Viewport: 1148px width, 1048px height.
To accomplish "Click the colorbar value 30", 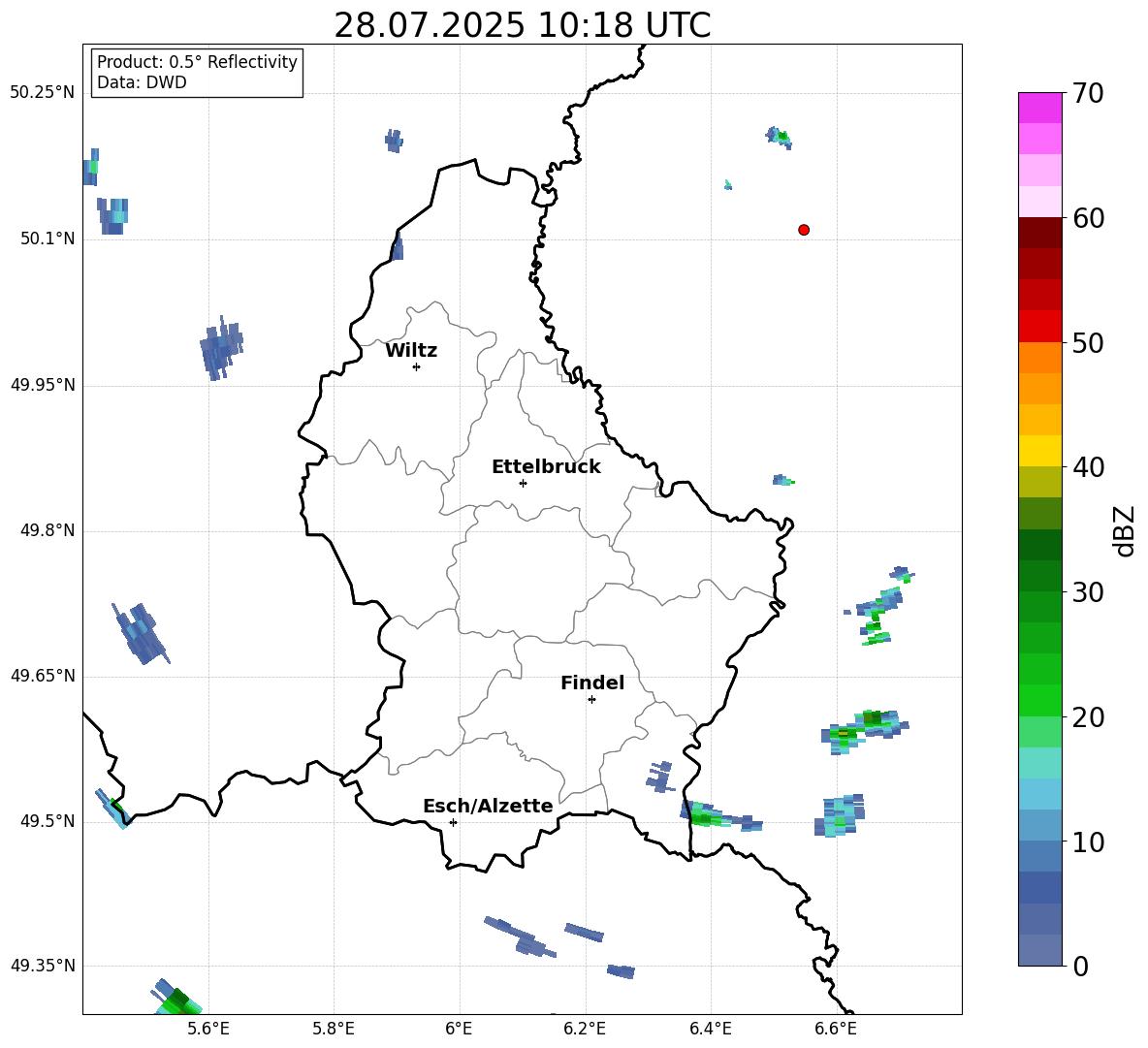I will (1088, 592).
